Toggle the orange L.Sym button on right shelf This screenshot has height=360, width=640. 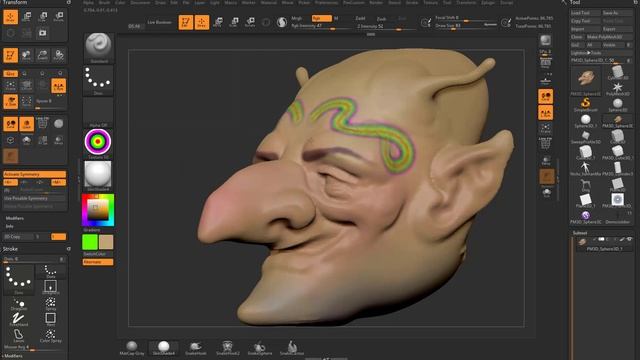(x=546, y=113)
